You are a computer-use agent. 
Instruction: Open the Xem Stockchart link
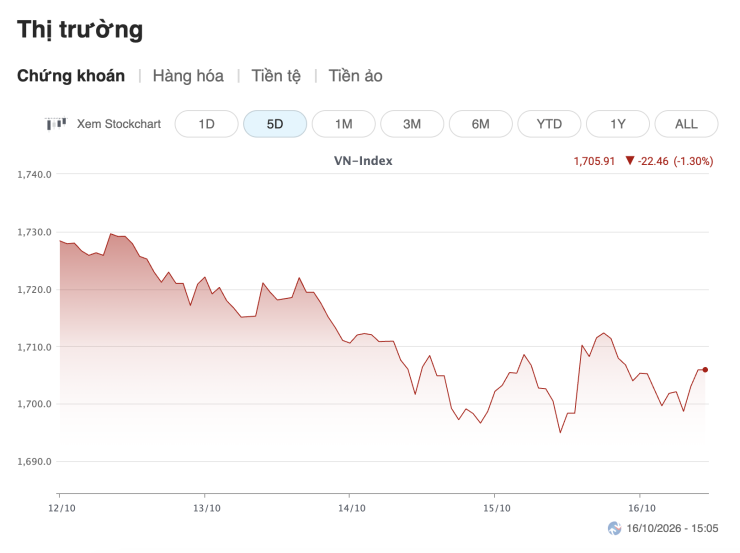pyautogui.click(x=119, y=124)
